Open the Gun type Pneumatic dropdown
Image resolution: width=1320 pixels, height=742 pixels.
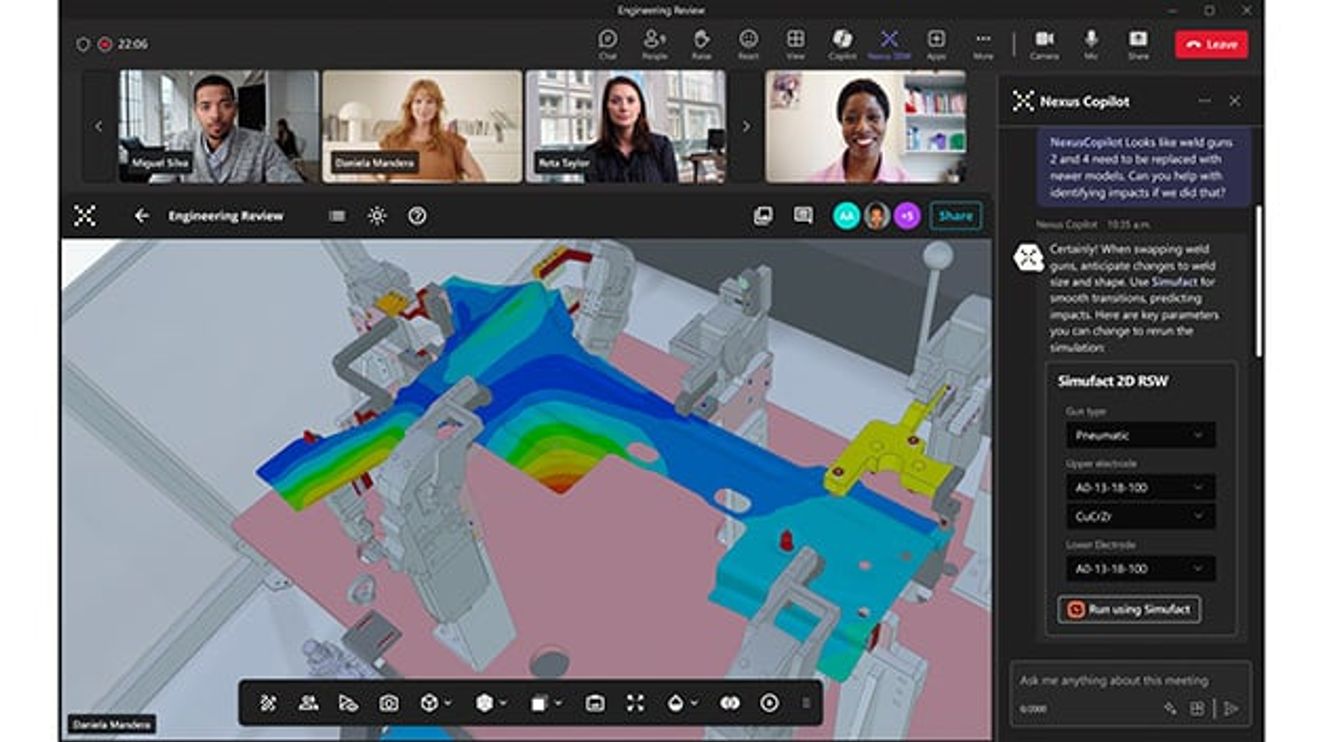coord(1140,435)
